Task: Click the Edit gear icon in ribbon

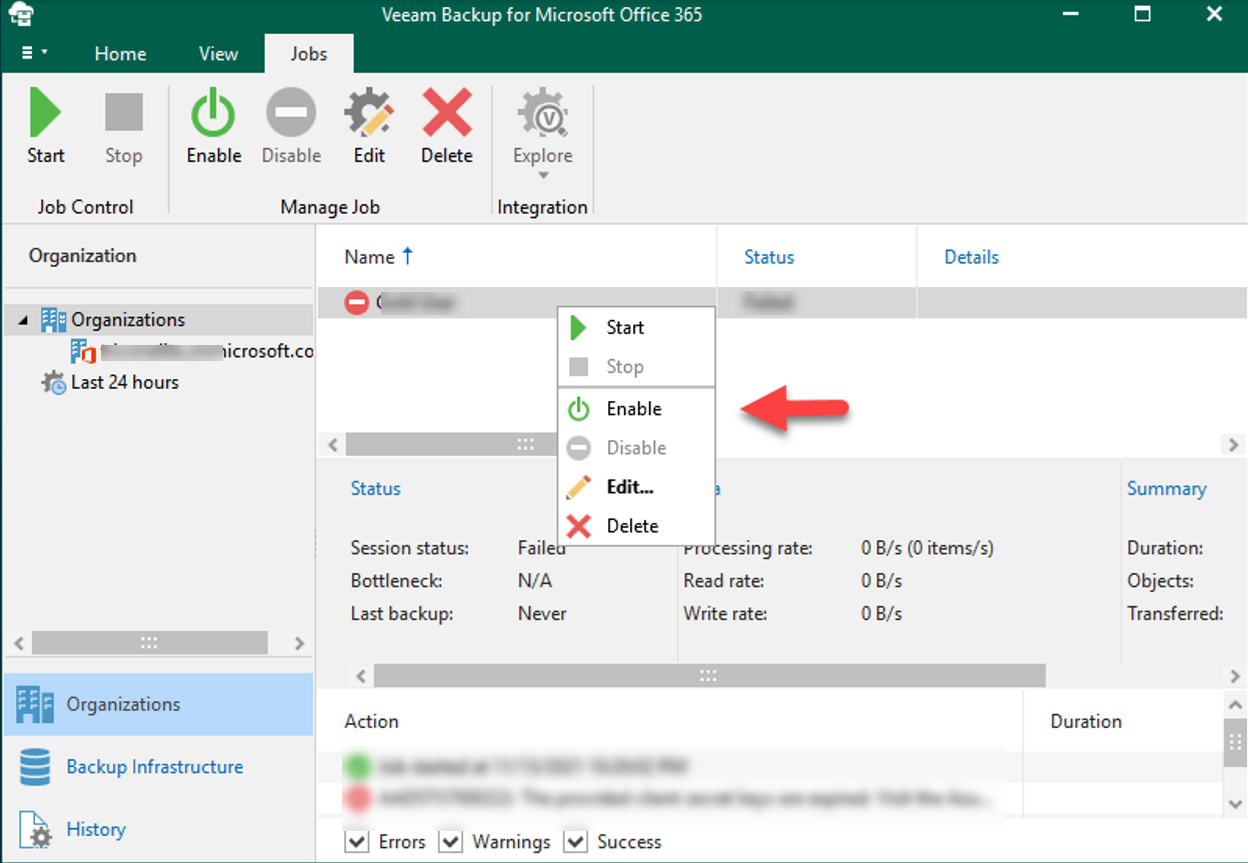Action: point(369,113)
